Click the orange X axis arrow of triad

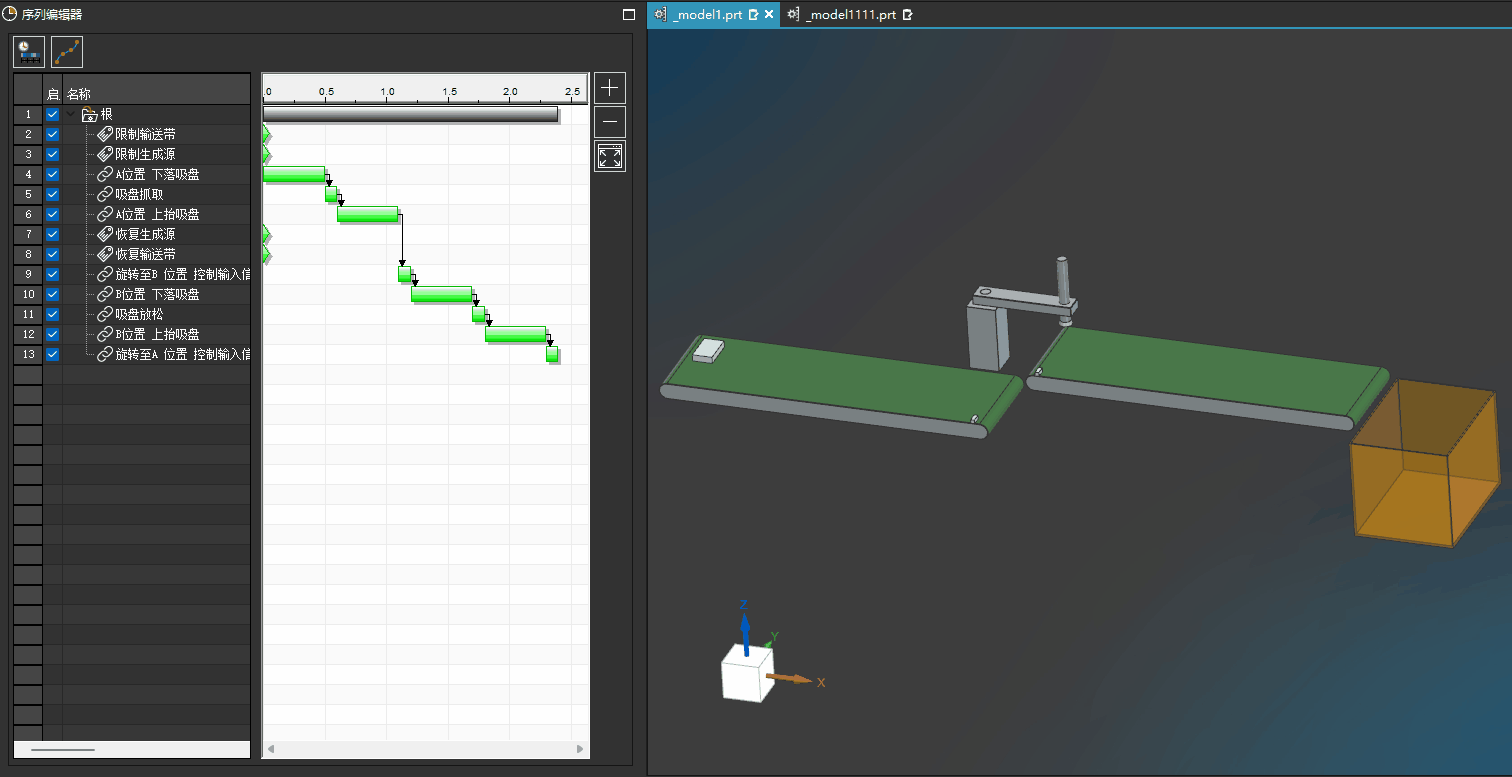click(x=790, y=679)
